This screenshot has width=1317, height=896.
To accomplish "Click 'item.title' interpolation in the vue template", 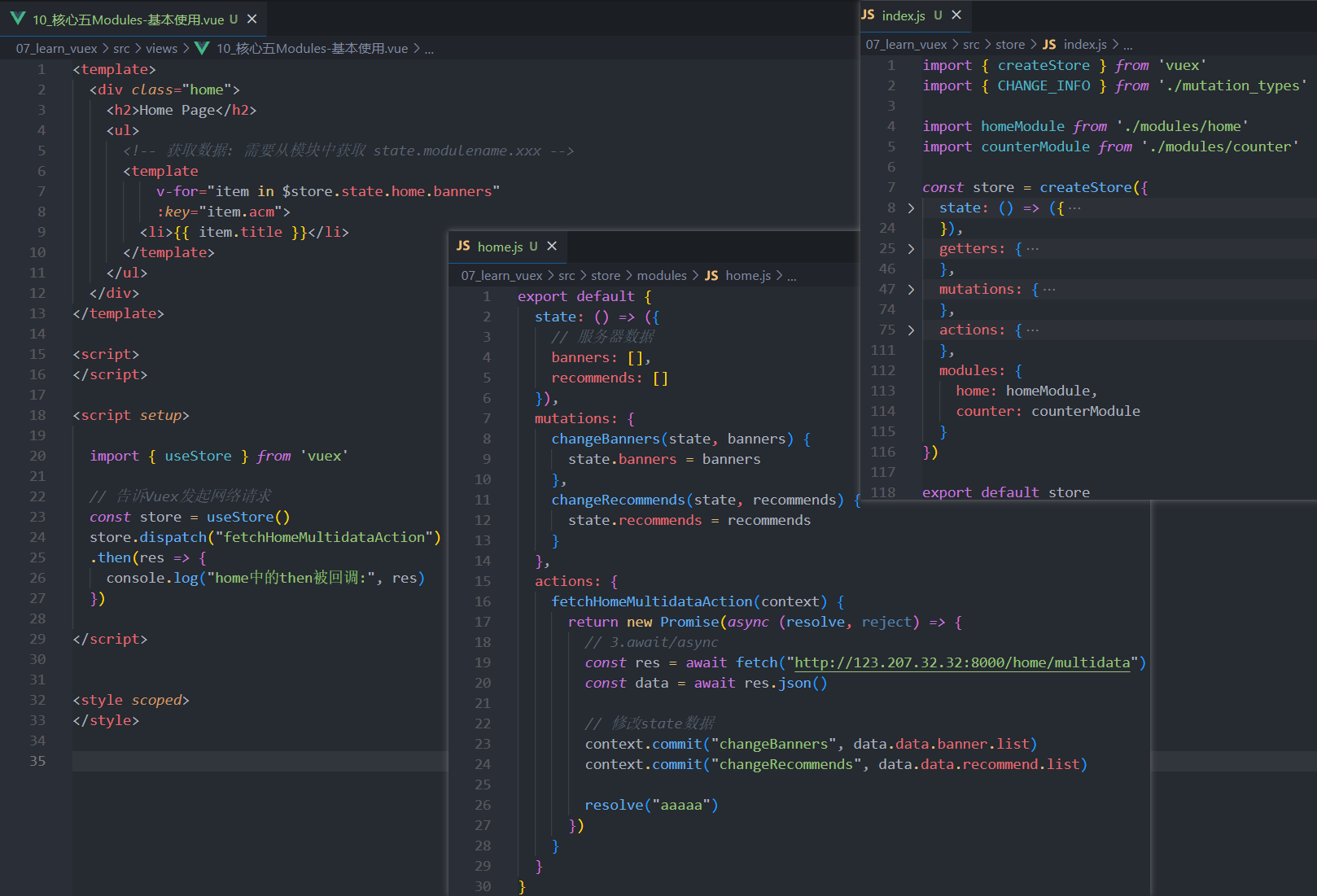I will (240, 232).
